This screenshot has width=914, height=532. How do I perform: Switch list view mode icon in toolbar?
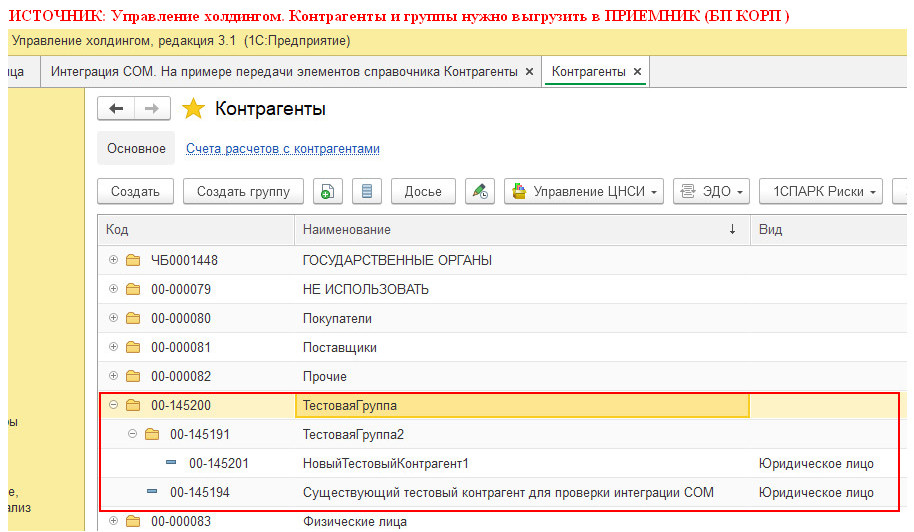coord(367,191)
